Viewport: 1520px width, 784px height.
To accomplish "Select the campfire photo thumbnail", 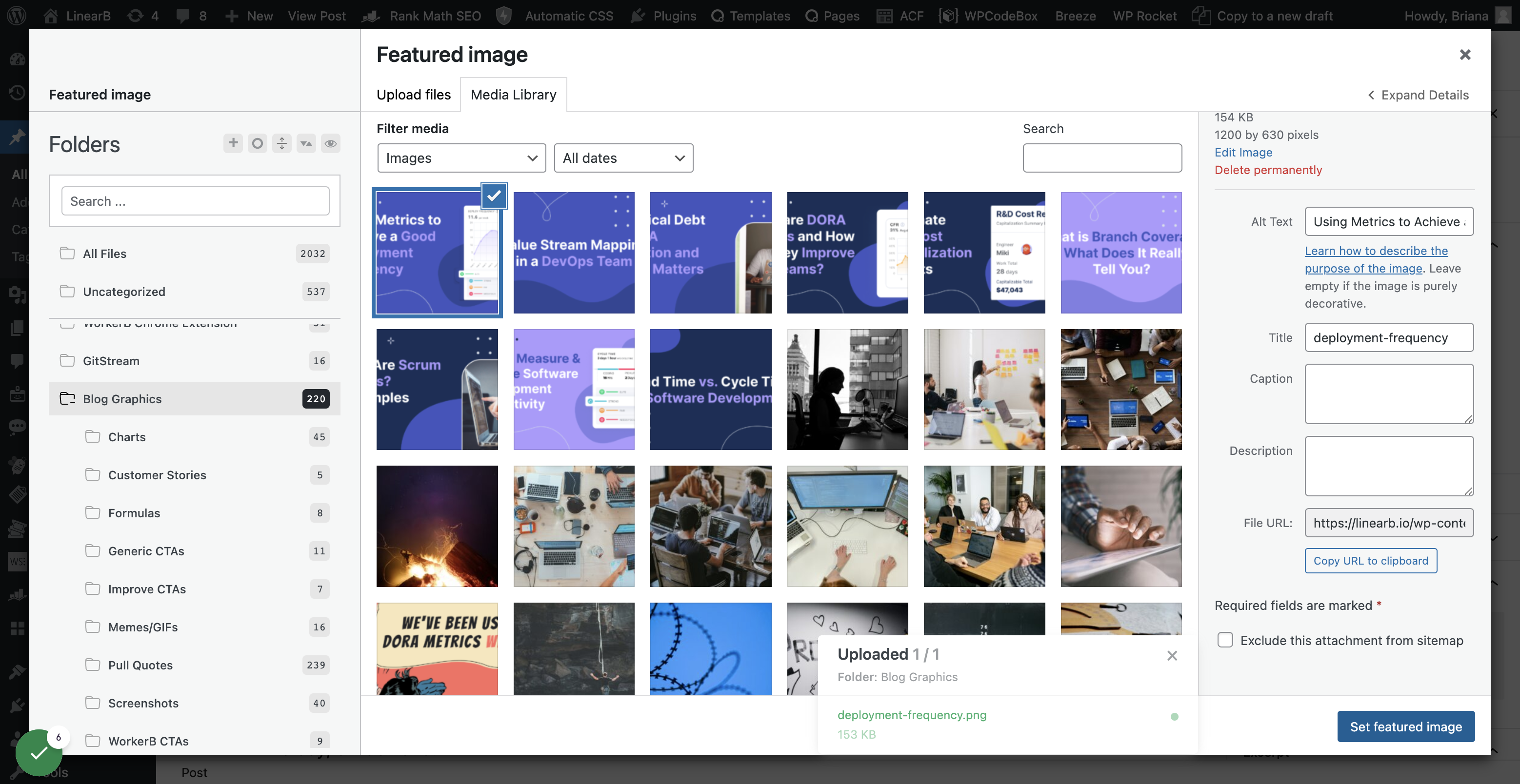I will [437, 526].
